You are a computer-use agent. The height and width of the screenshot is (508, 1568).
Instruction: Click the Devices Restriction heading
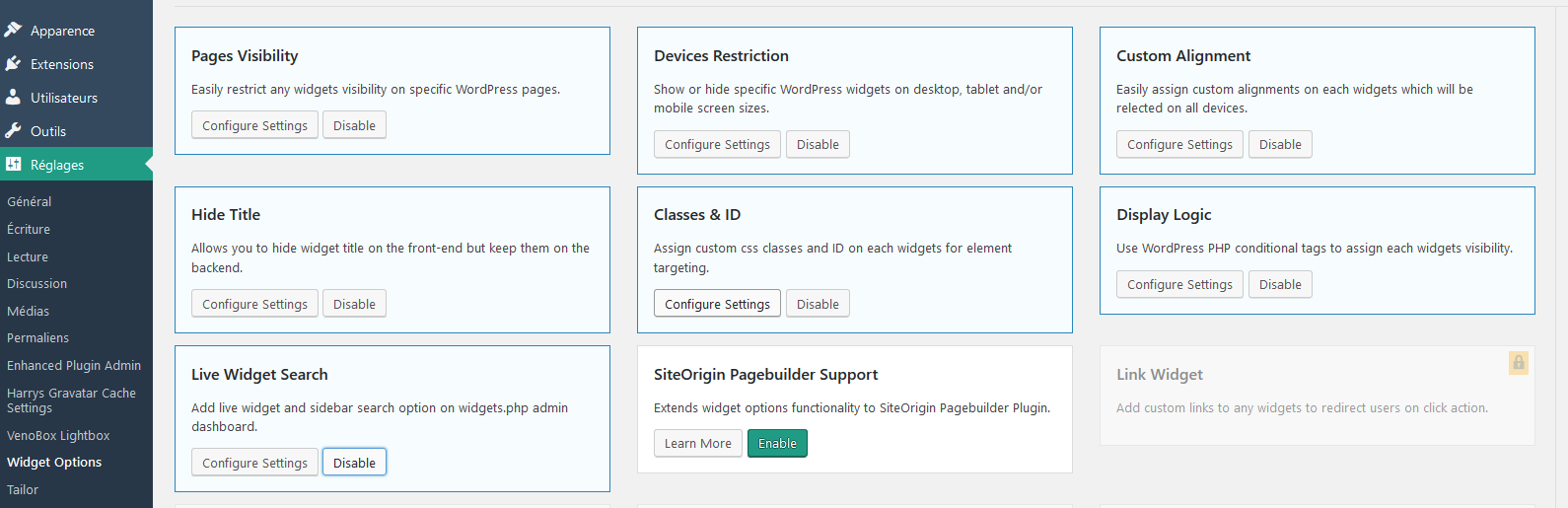click(721, 56)
